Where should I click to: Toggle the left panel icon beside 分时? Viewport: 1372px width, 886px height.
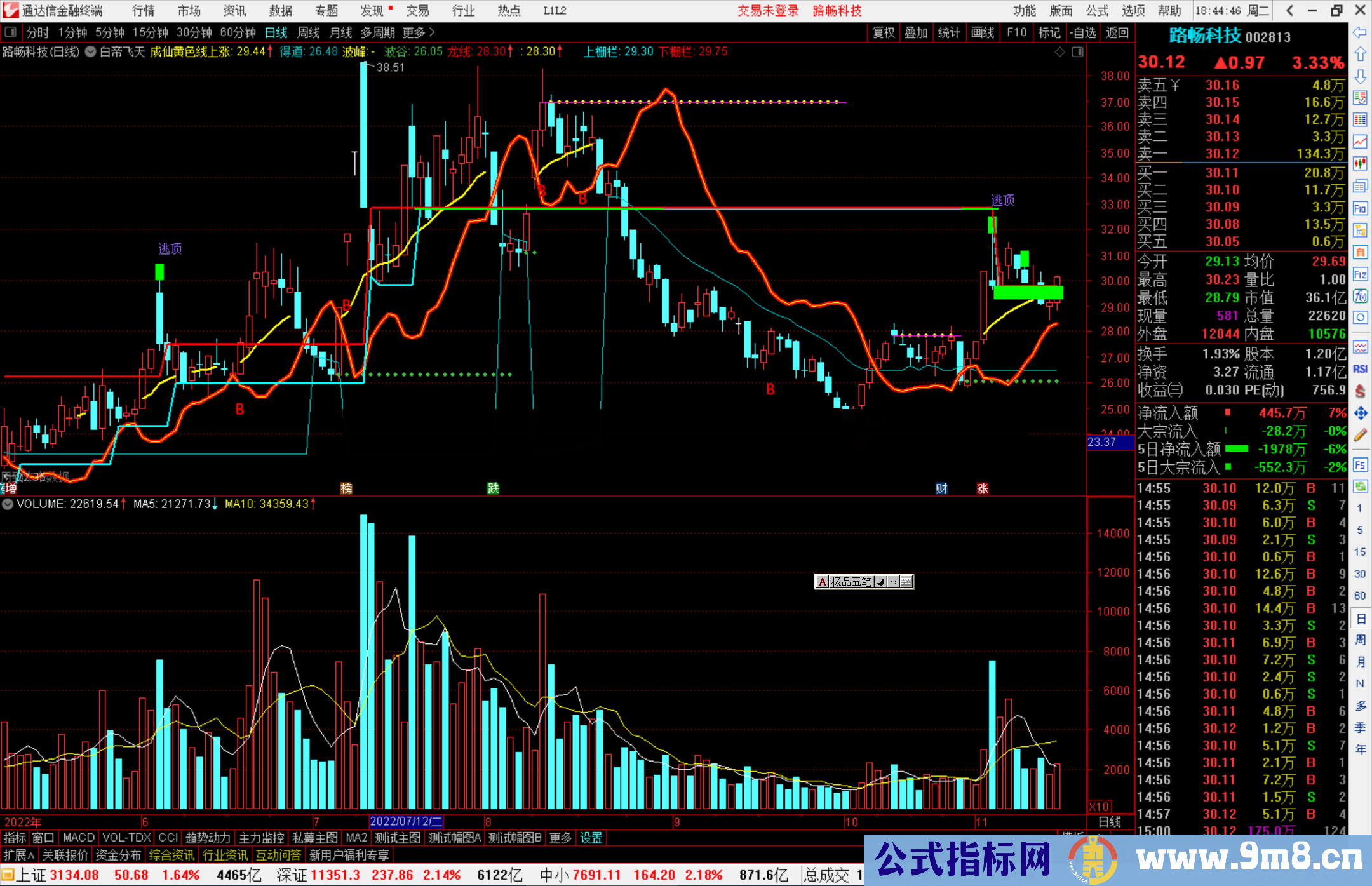coord(11,32)
